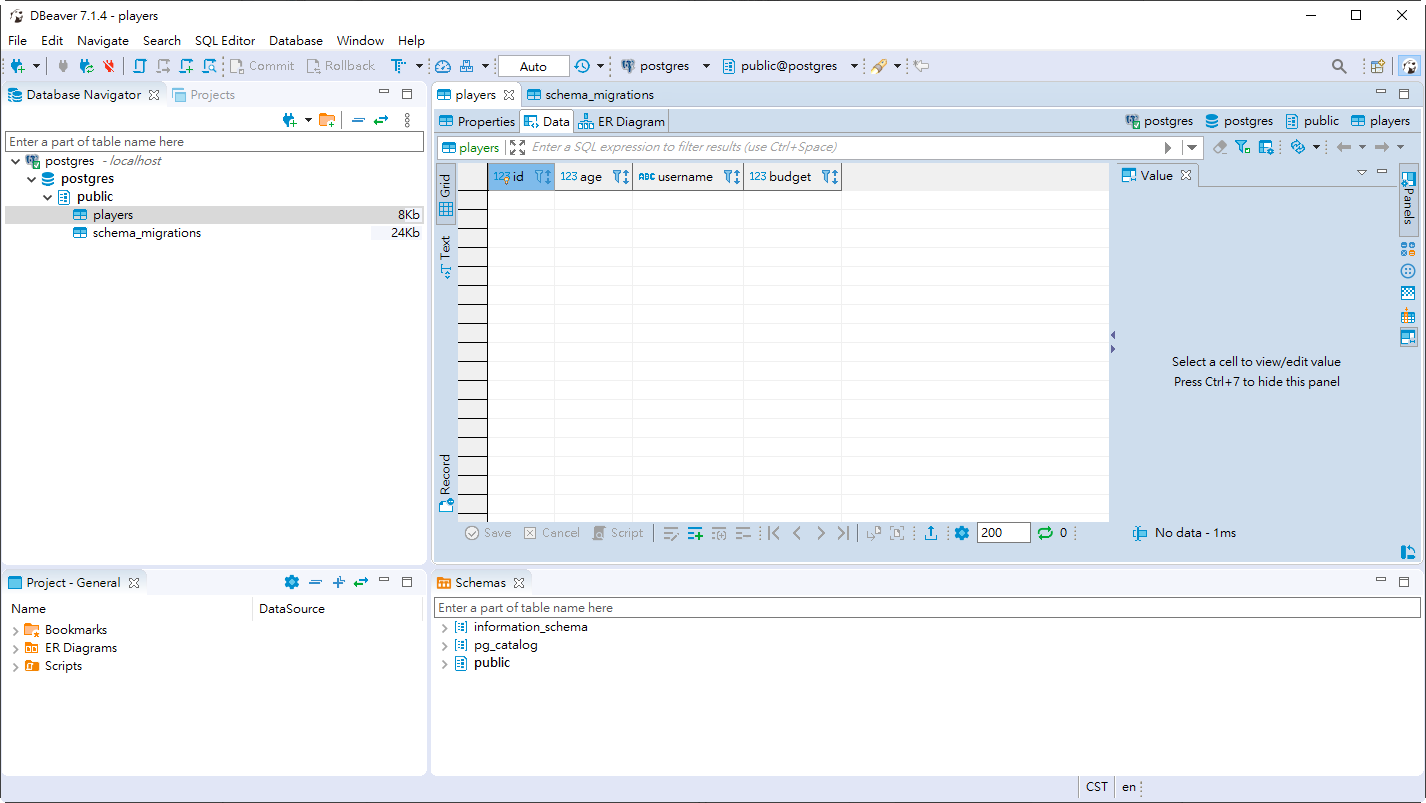Expand the ER Diagrams folder

coord(16,648)
